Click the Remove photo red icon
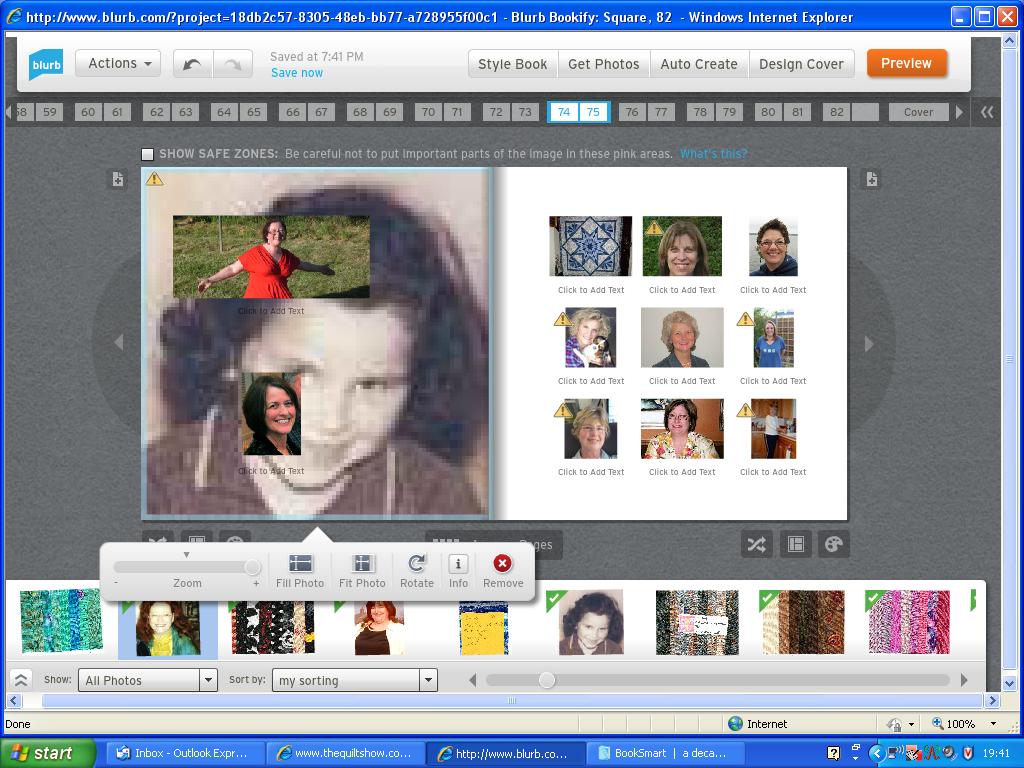1024x768 pixels. click(502, 565)
